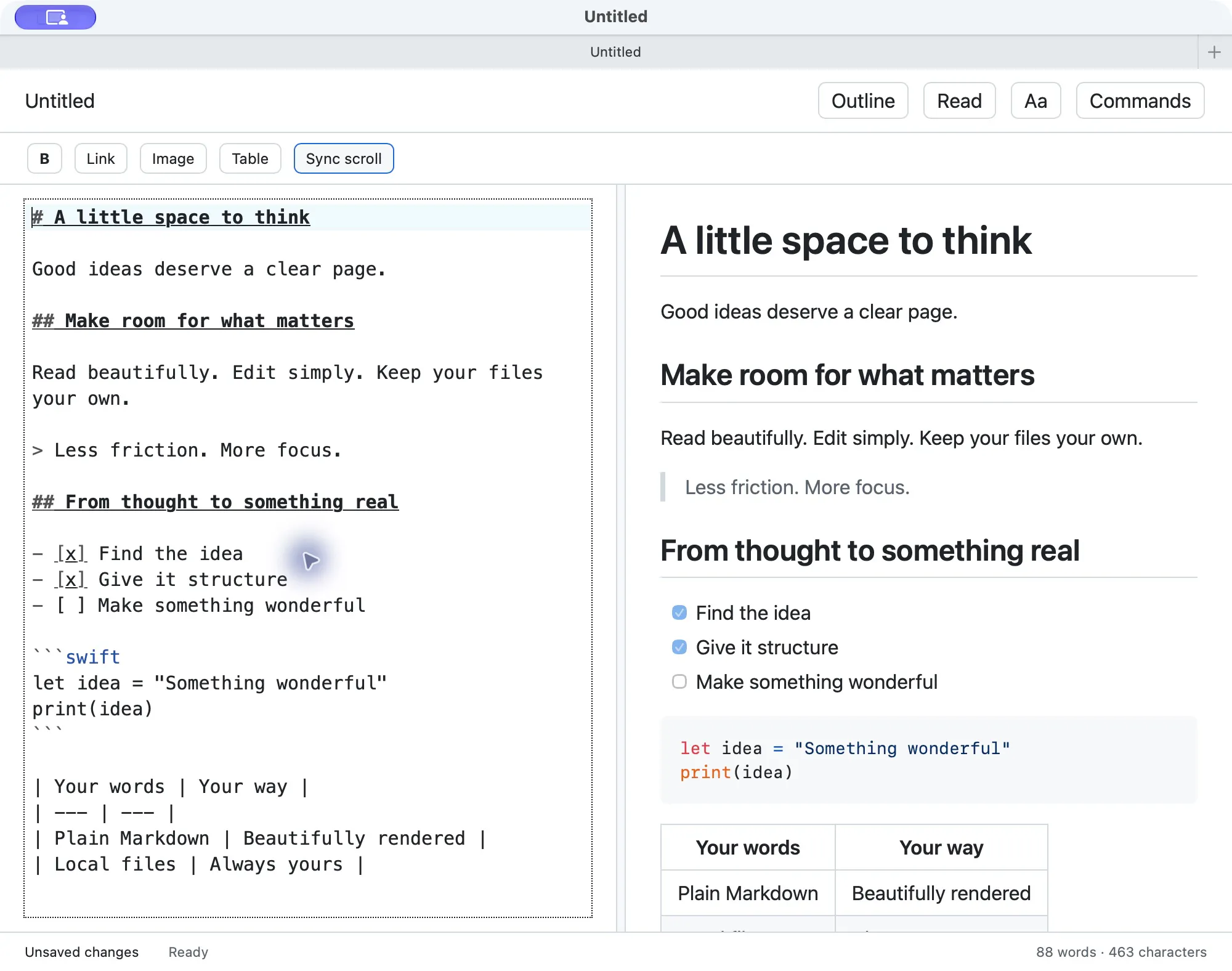Place cursor in '# A little space to think' line
The image size is (1232, 971).
(x=171, y=217)
